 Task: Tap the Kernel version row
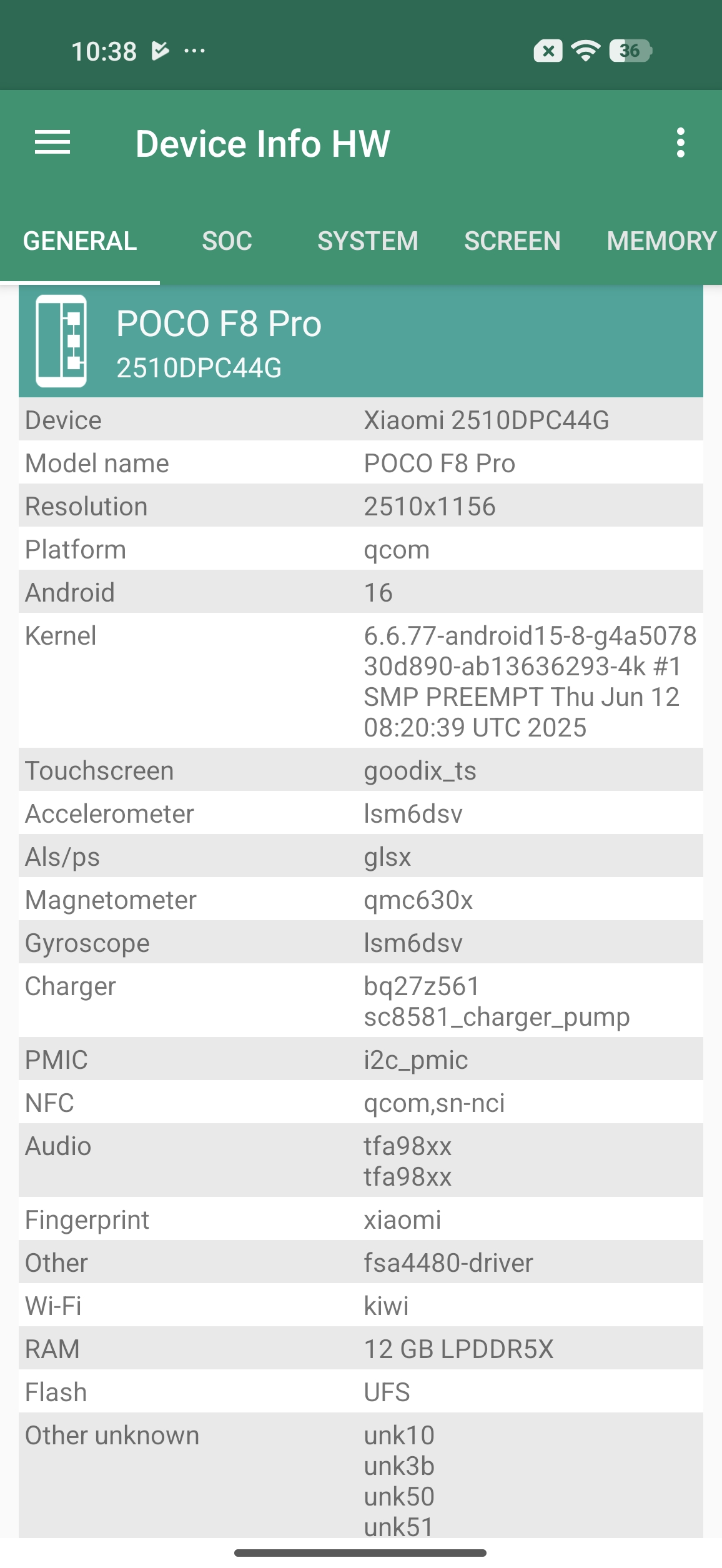click(361, 680)
